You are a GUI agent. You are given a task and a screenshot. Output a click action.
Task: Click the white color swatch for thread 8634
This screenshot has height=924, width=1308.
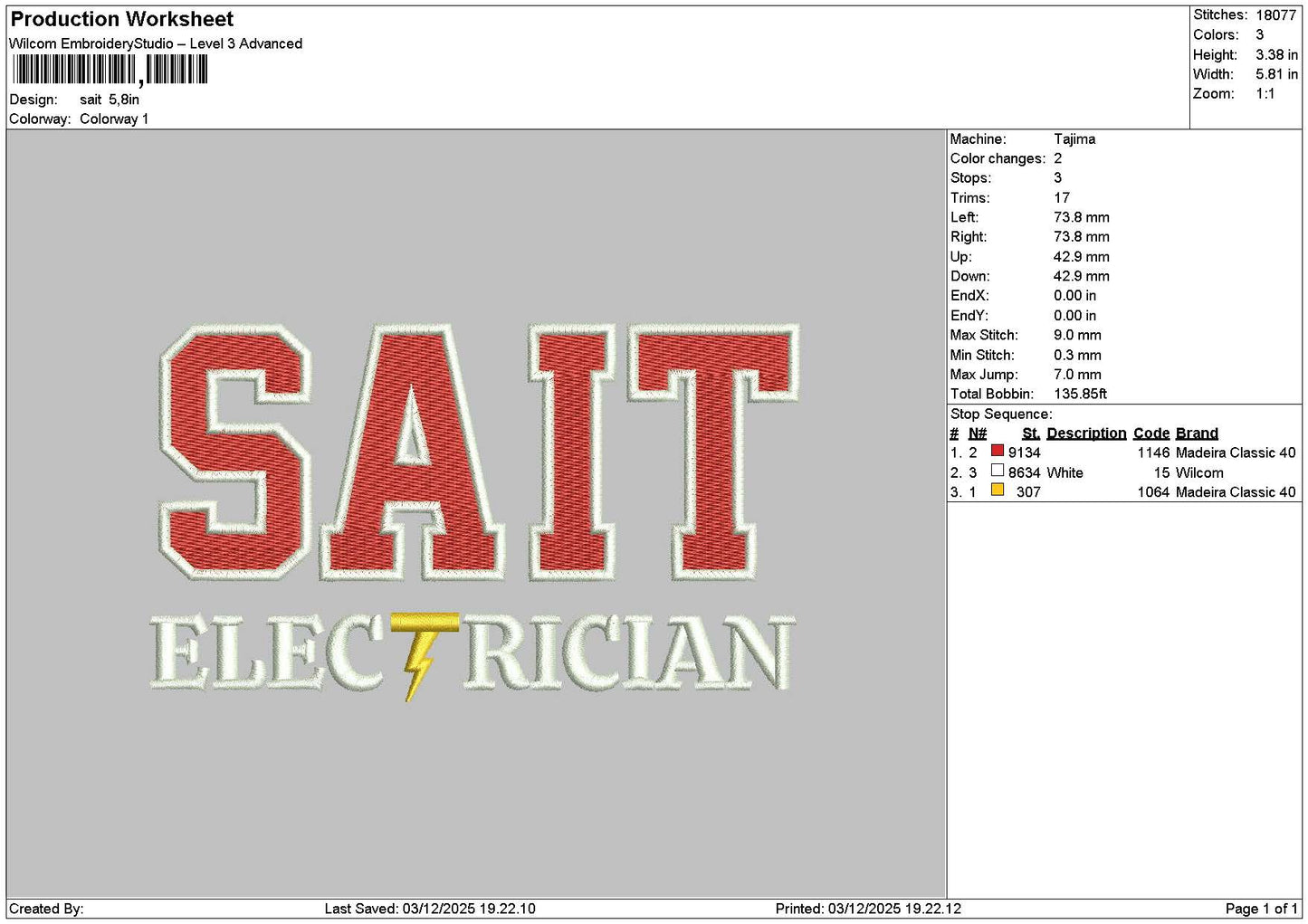pyautogui.click(x=997, y=471)
